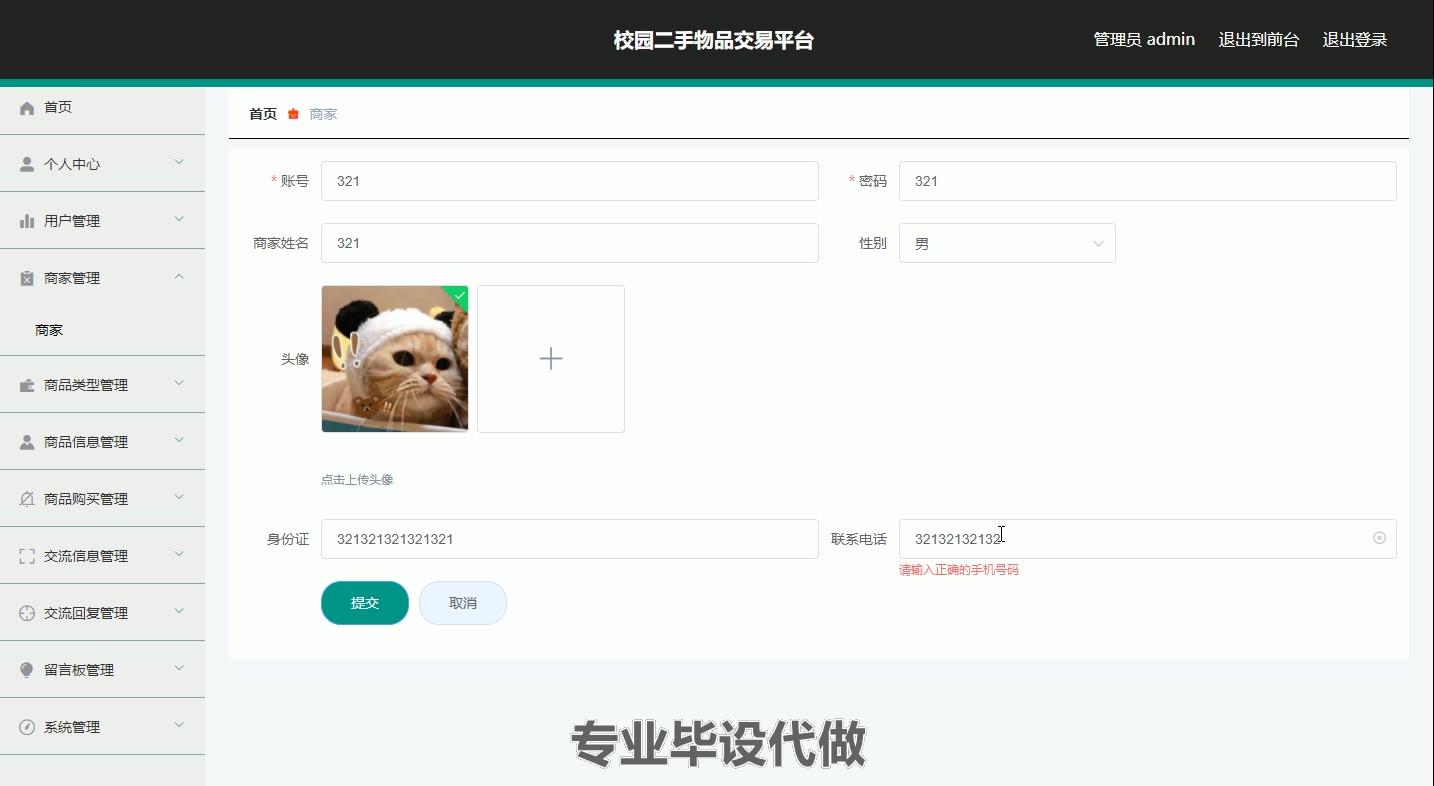
Task: Open the 商品购买管理 menu label
Action: (x=86, y=500)
